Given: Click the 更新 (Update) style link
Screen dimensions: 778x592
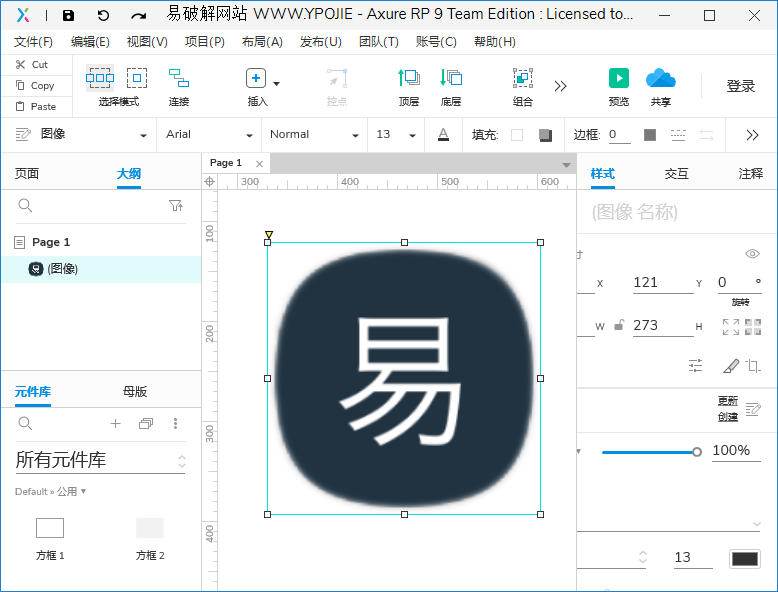Looking at the screenshot, I should 727,401.
